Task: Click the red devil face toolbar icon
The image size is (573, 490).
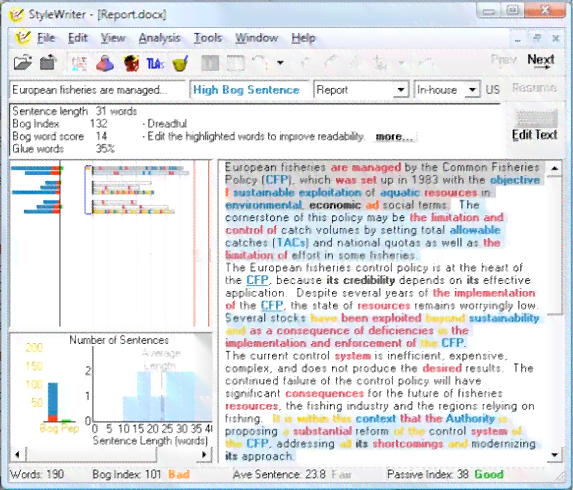Action: point(132,63)
